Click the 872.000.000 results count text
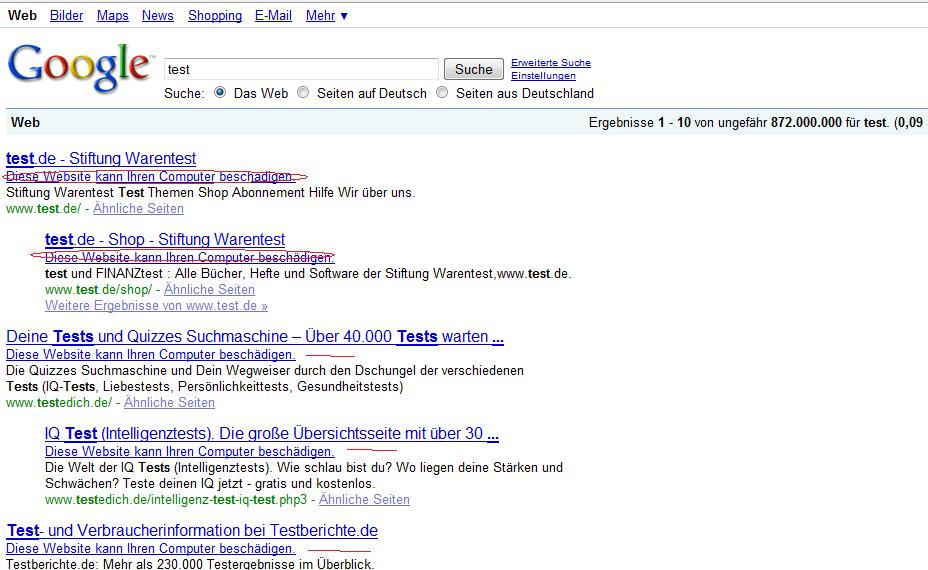Screen dimensions: 928x570 (x=806, y=123)
